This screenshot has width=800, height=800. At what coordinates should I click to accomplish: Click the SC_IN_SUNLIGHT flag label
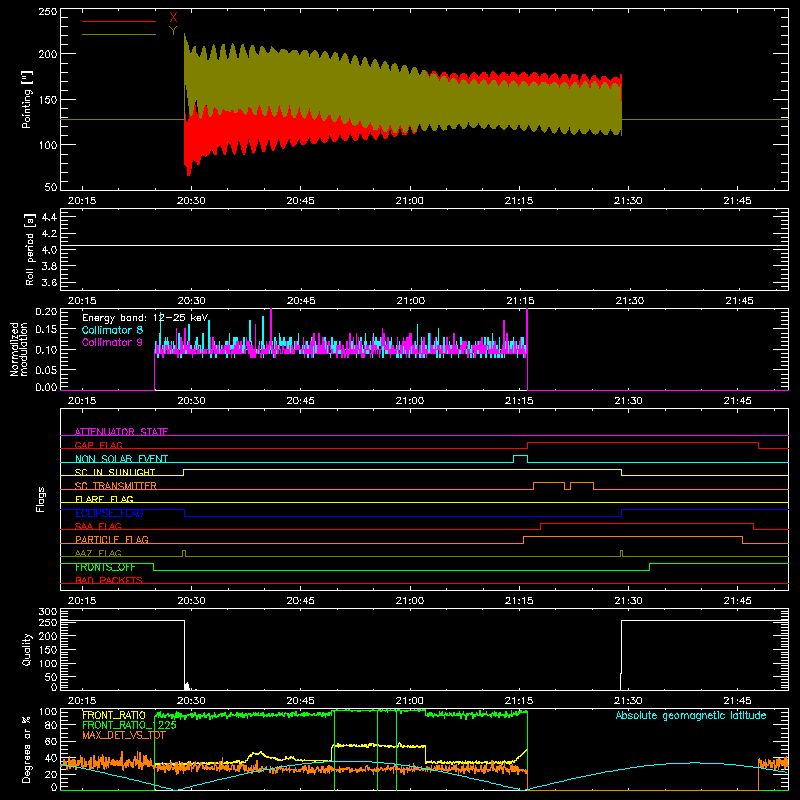click(115, 472)
